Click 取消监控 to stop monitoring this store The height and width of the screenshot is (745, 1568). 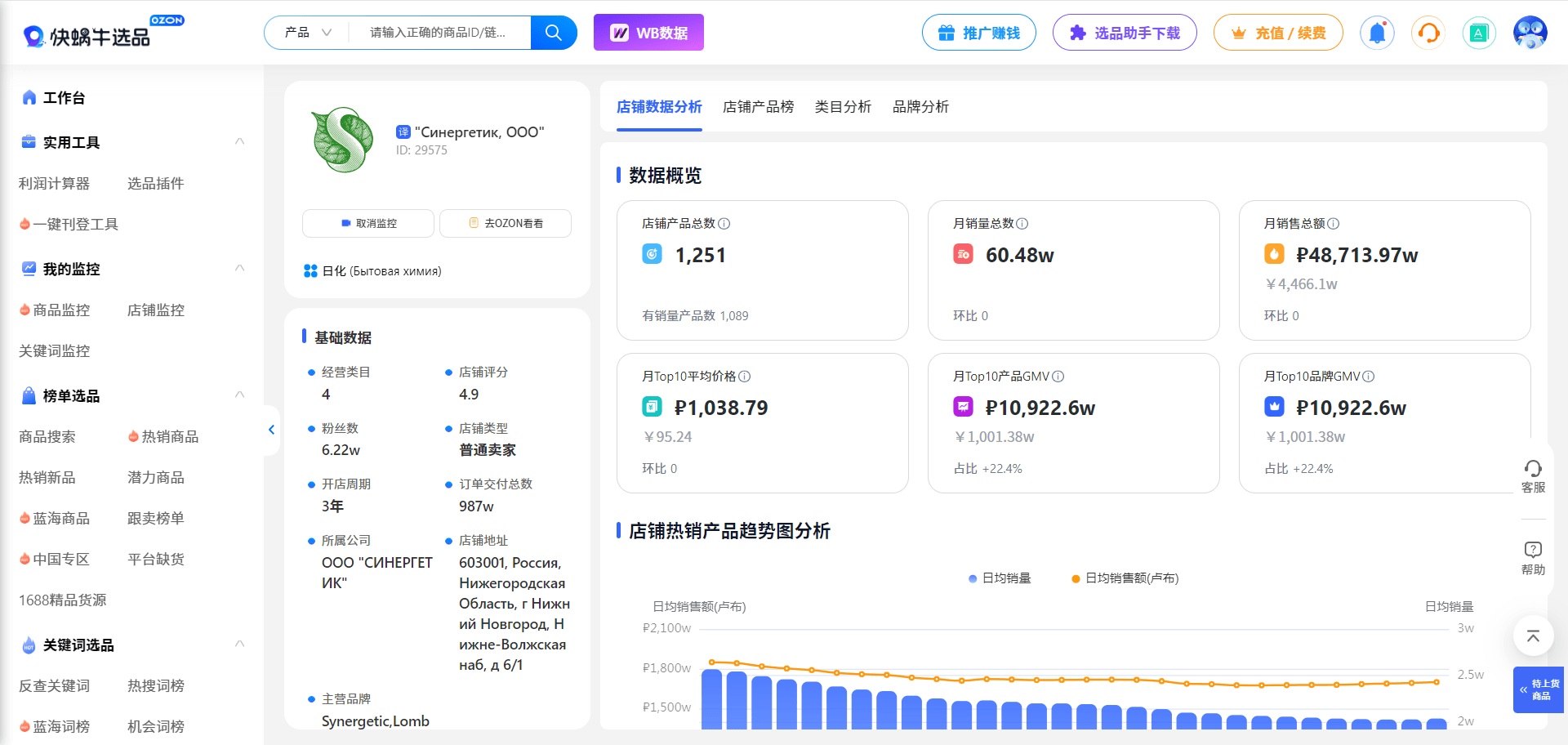coord(367,223)
